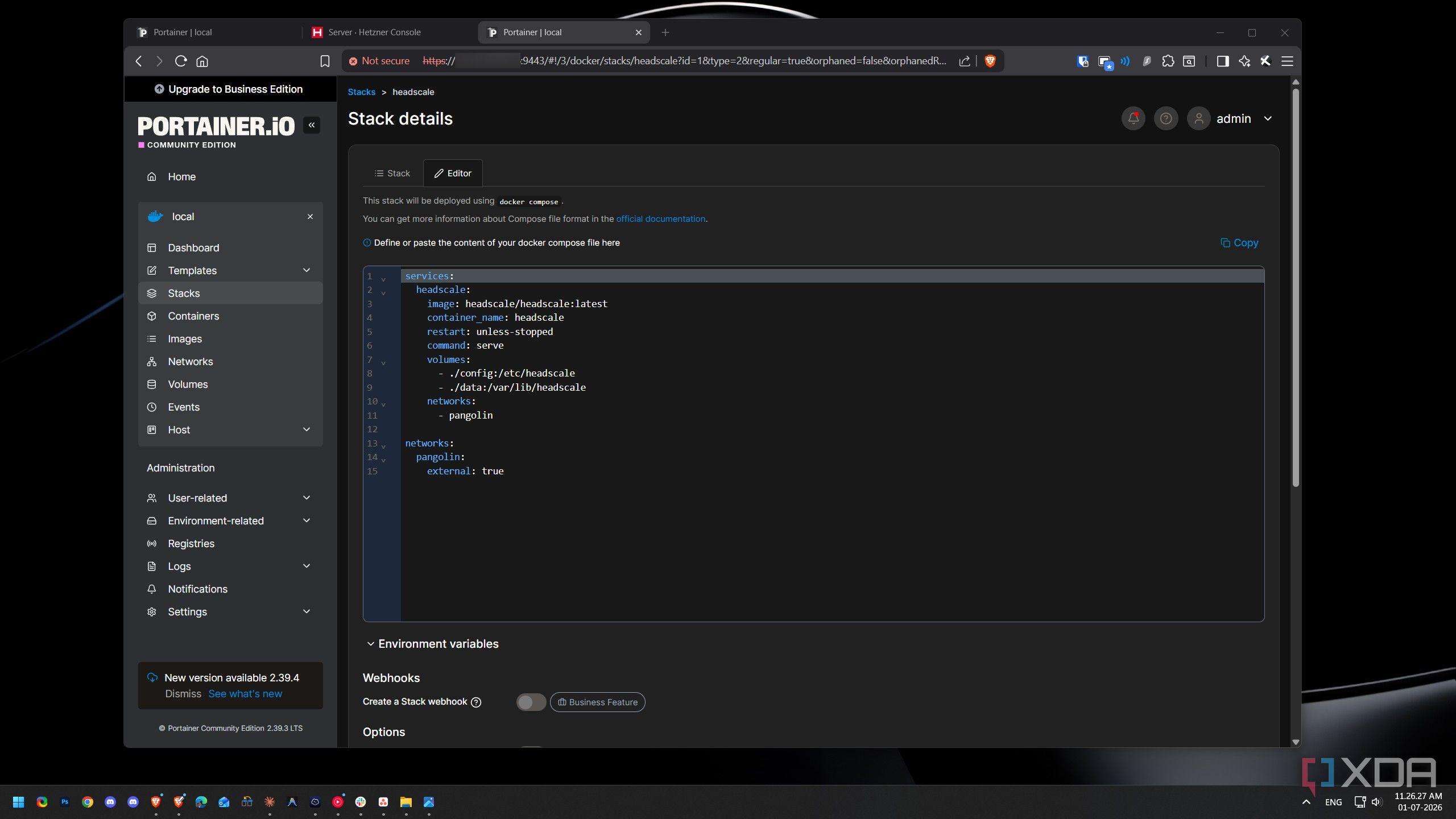Expand the Settings submenu chevron
The width and height of the screenshot is (1456, 819).
(x=307, y=611)
